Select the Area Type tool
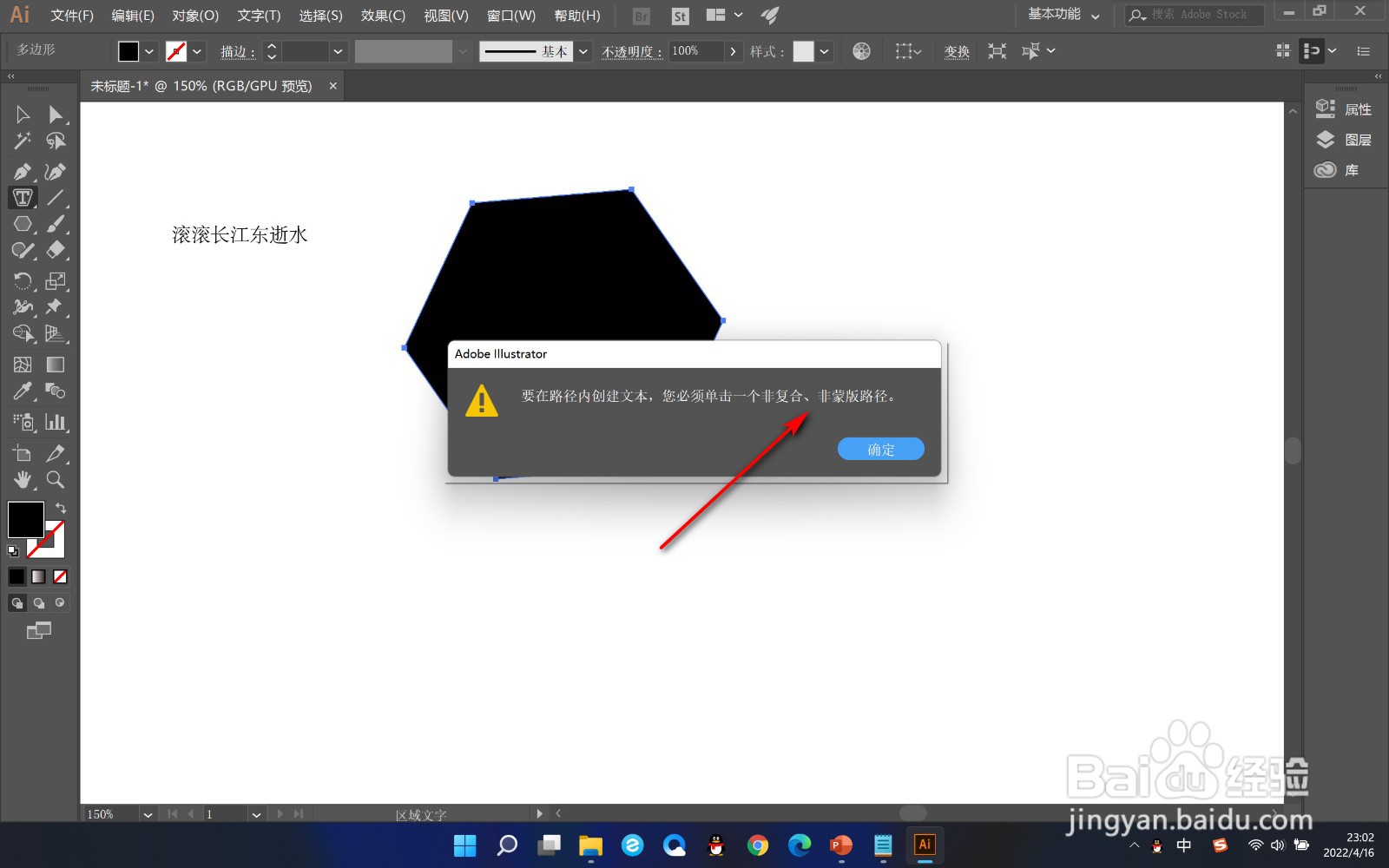This screenshot has height=868, width=1389. (x=23, y=198)
